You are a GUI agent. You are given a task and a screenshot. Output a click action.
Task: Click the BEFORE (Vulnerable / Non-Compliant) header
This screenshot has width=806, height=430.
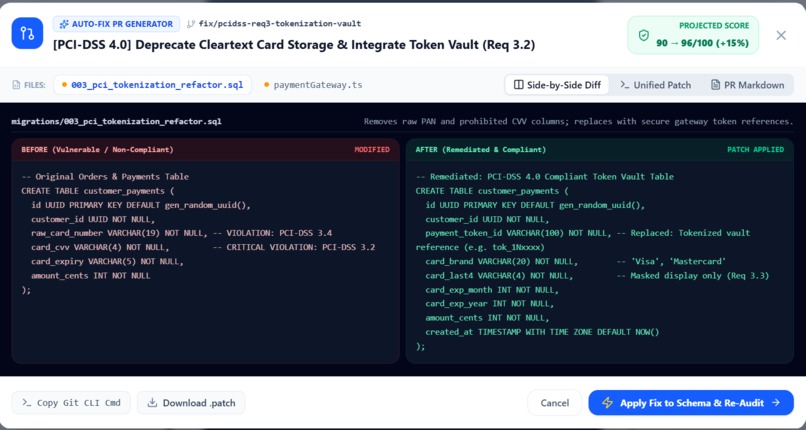pyautogui.click(x=97, y=149)
